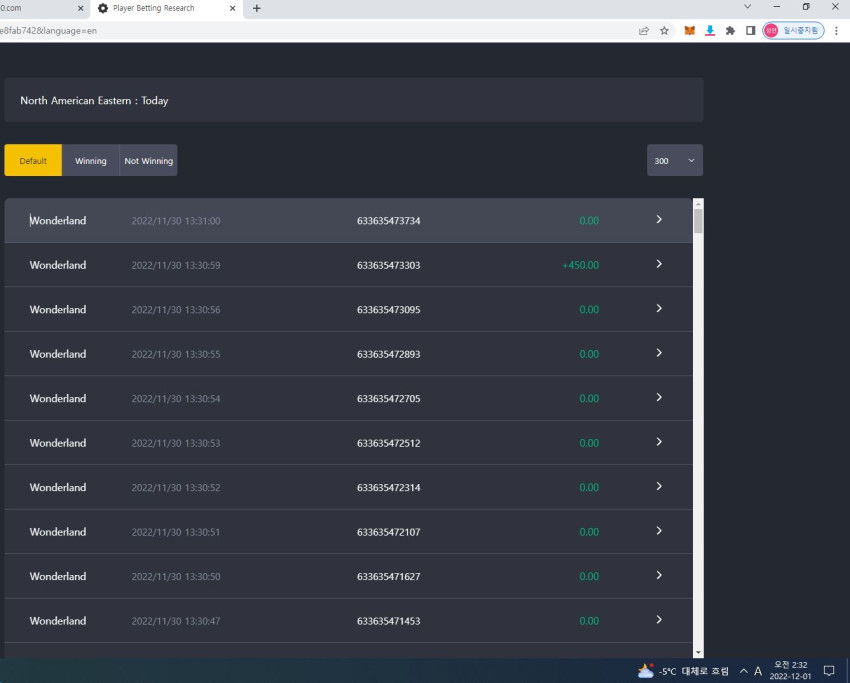This screenshot has height=683, width=850.
Task: Click Wonderland in the 13:30:55 row
Action: (x=57, y=354)
